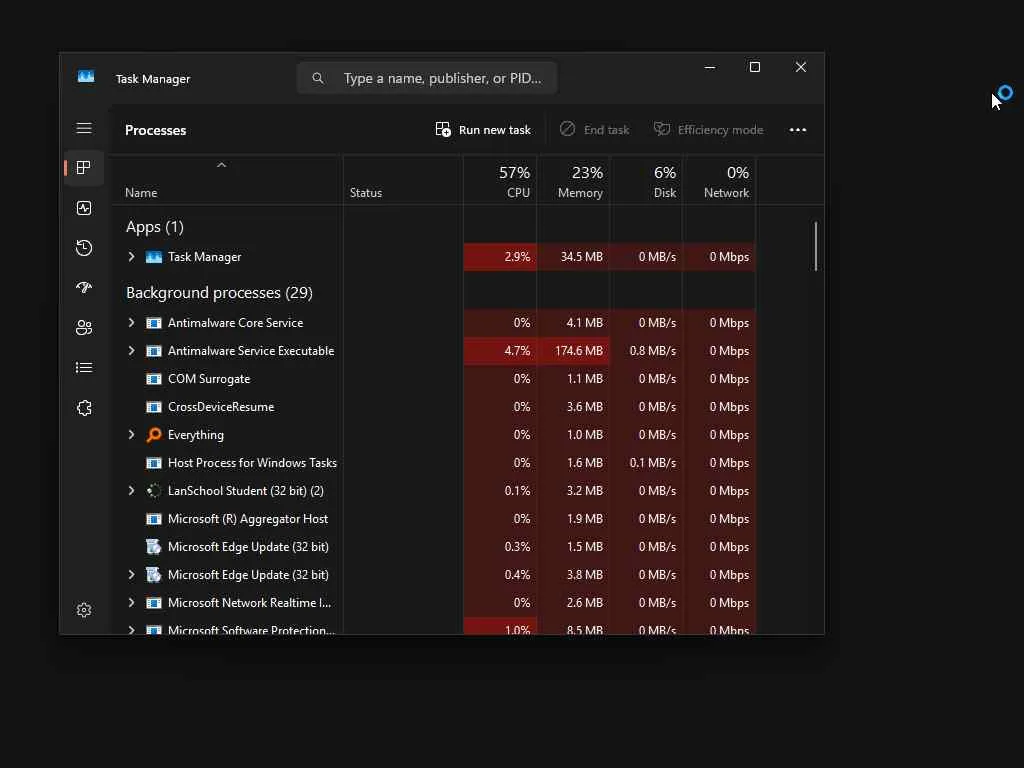Click the Everything search app icon
Image resolution: width=1024 pixels, height=768 pixels.
coord(153,435)
